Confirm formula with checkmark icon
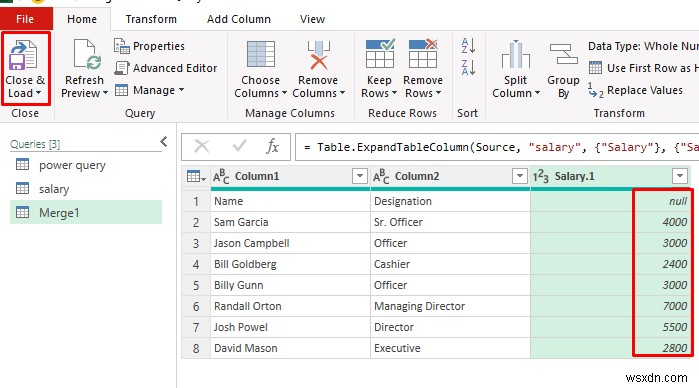Viewport: 699px width, 388px height. click(x=239, y=146)
